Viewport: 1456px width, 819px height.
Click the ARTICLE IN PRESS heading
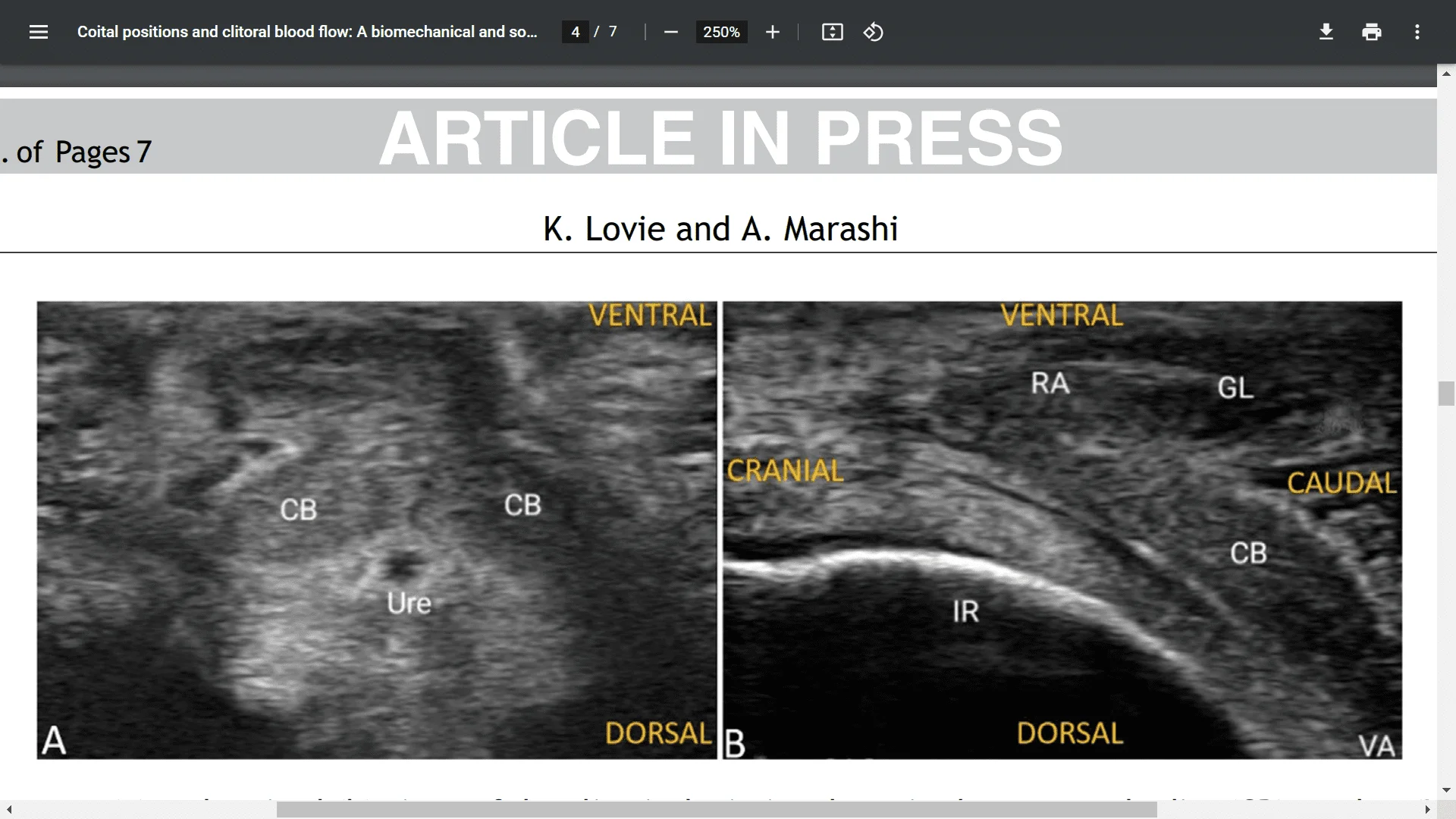pyautogui.click(x=720, y=138)
